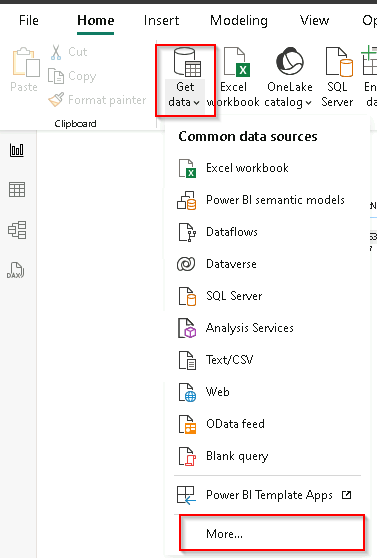The image size is (377, 558).
Task: Switch to Table view in left sidebar
Action: pyautogui.click(x=17, y=190)
